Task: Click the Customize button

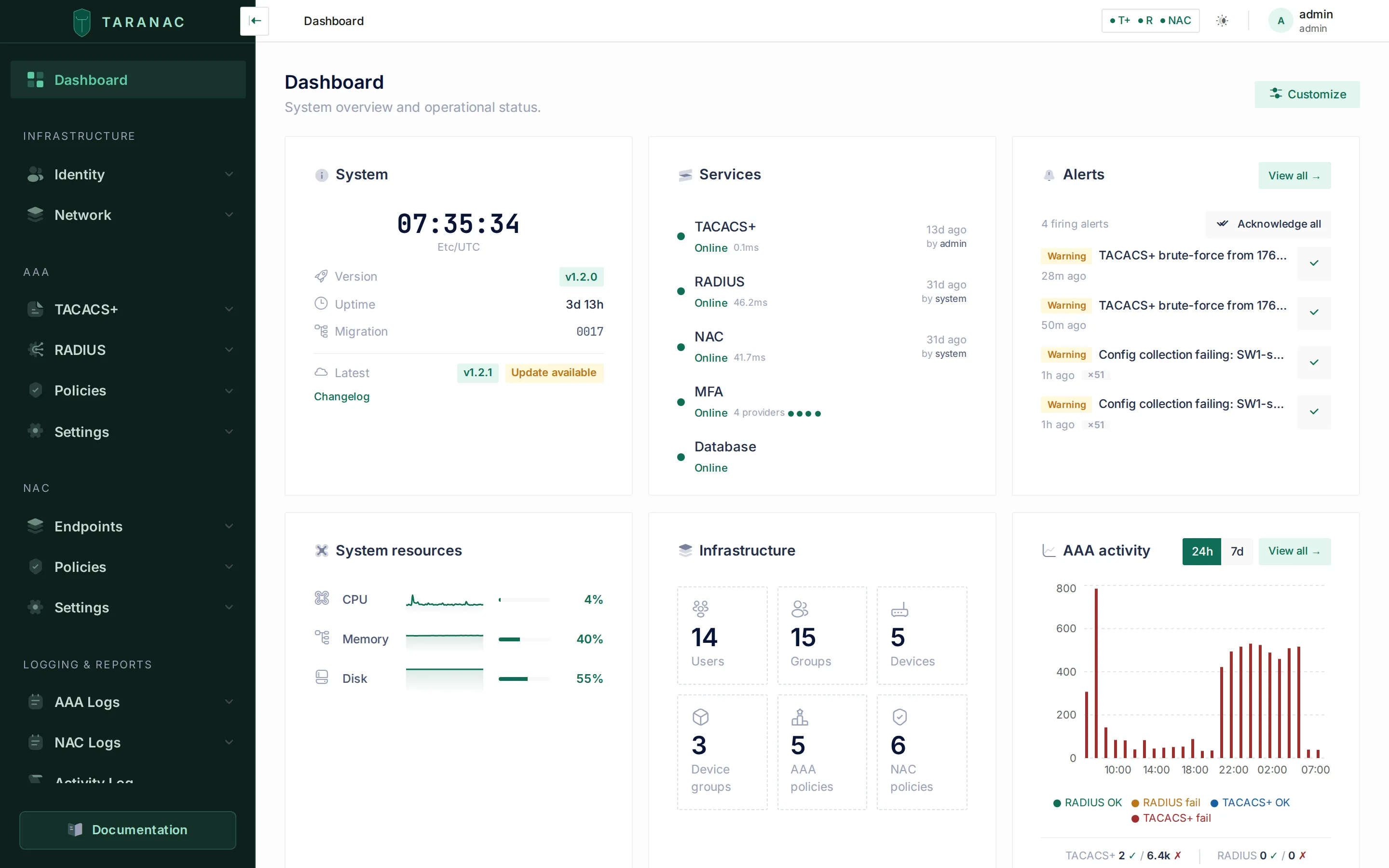Action: pyautogui.click(x=1307, y=94)
